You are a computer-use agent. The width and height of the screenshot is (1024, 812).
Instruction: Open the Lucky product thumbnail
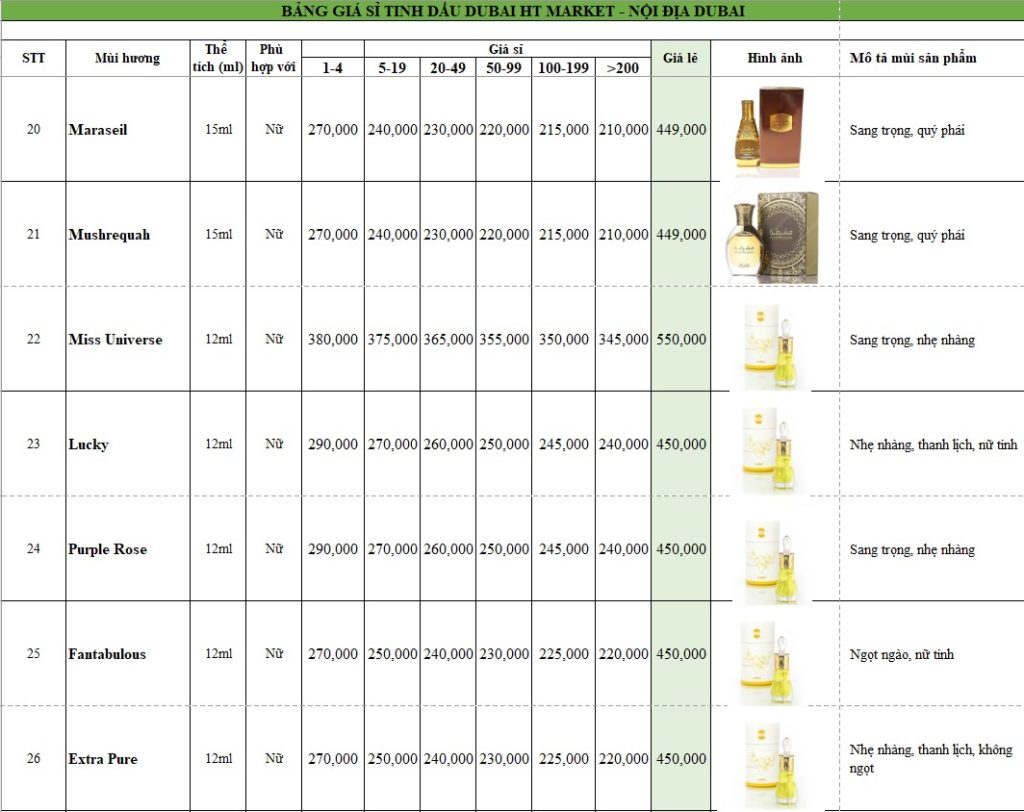coord(774,445)
